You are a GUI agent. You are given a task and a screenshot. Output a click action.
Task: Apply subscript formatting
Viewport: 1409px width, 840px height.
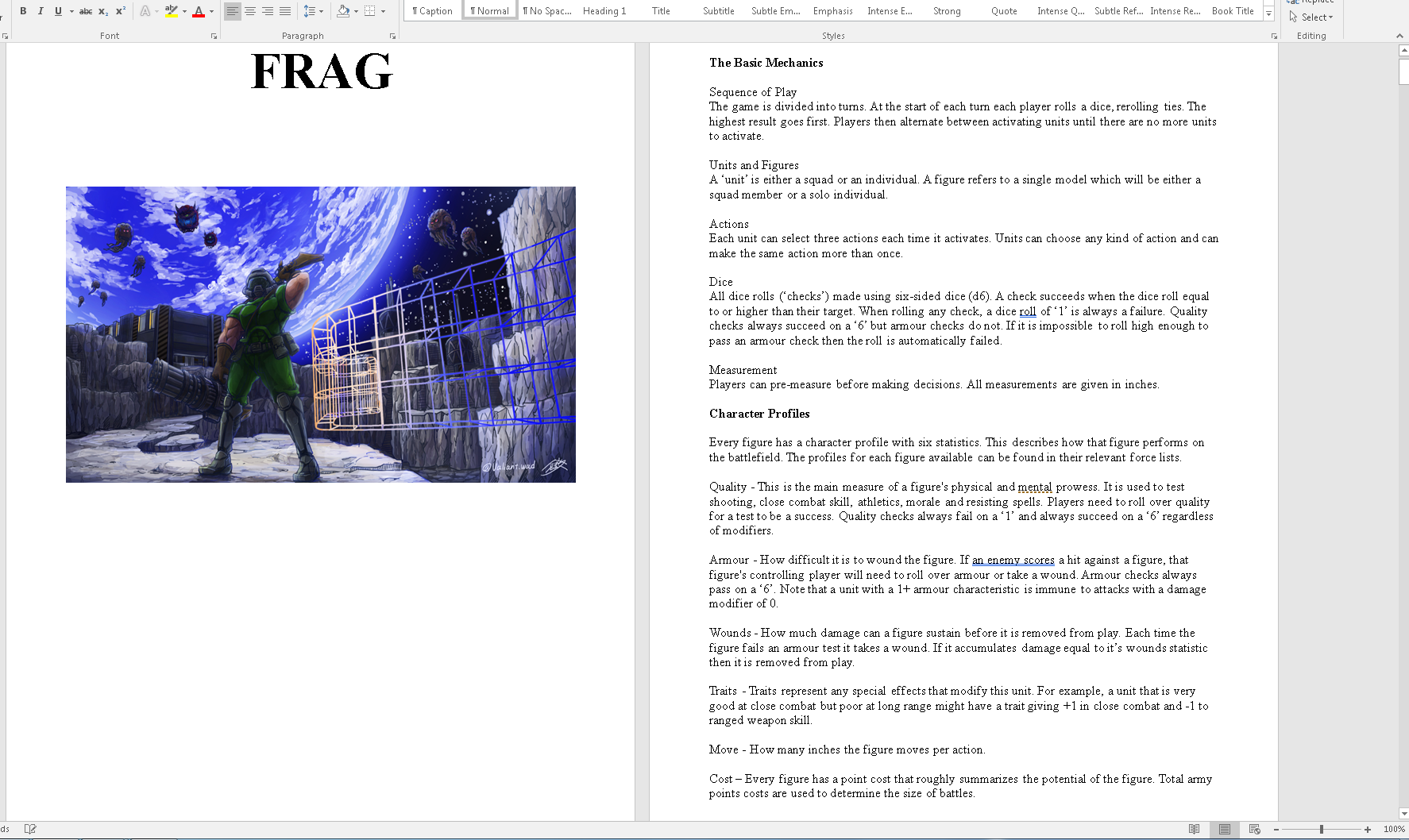tap(103, 11)
